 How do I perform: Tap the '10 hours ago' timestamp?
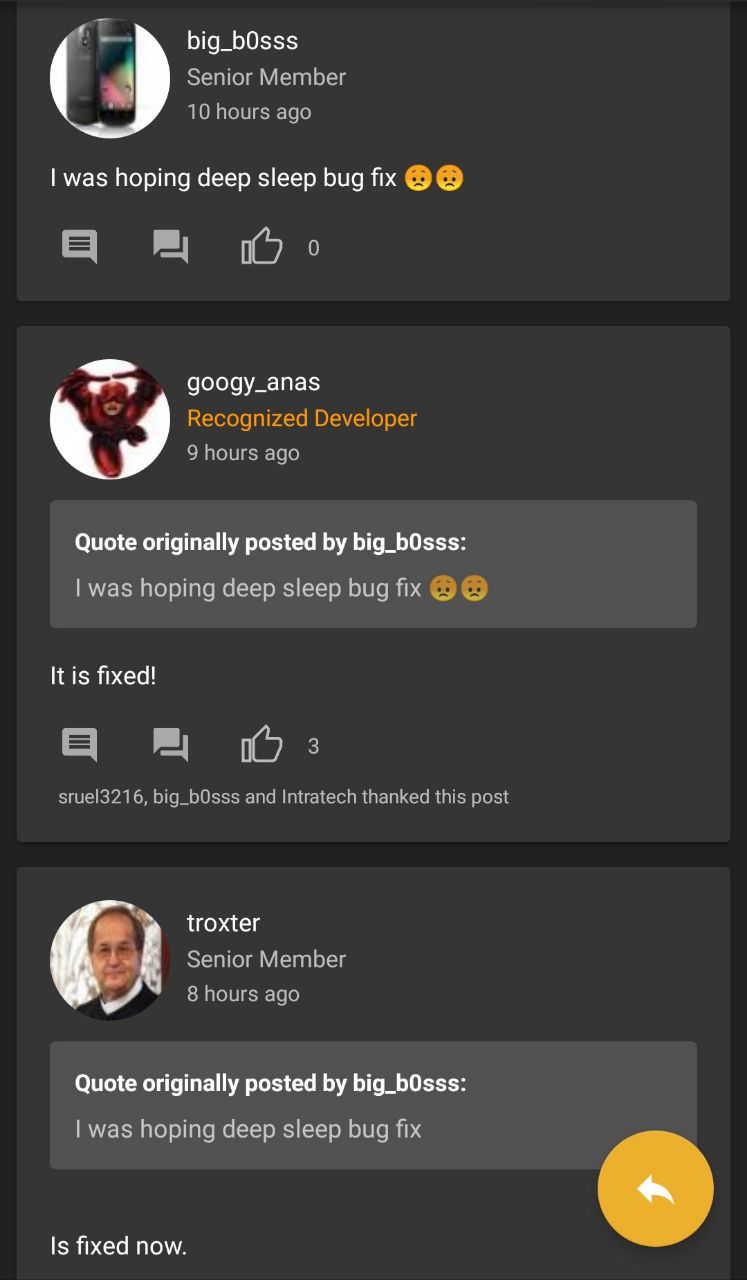249,112
